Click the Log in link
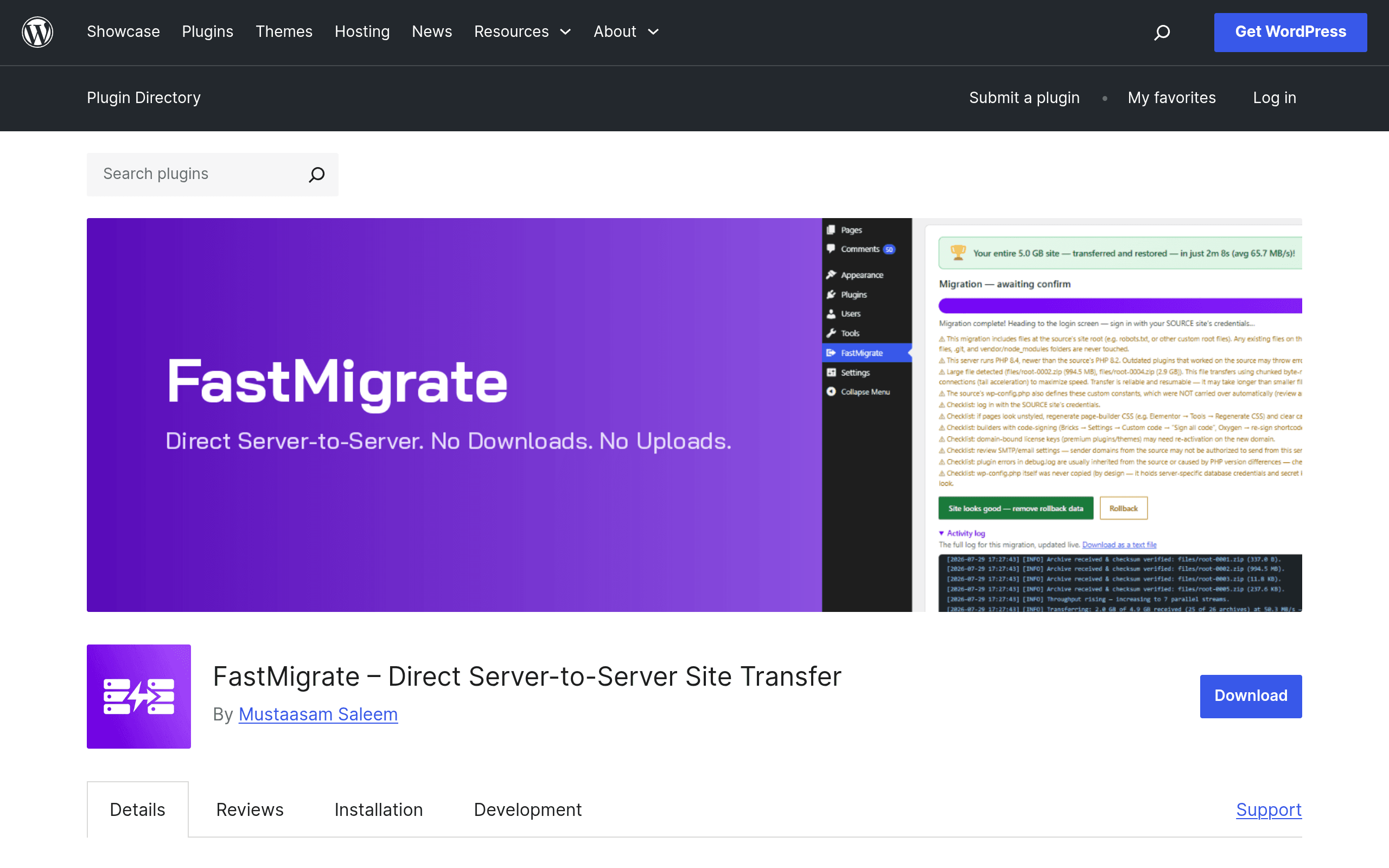Viewport: 1389px width, 868px height. [x=1274, y=98]
